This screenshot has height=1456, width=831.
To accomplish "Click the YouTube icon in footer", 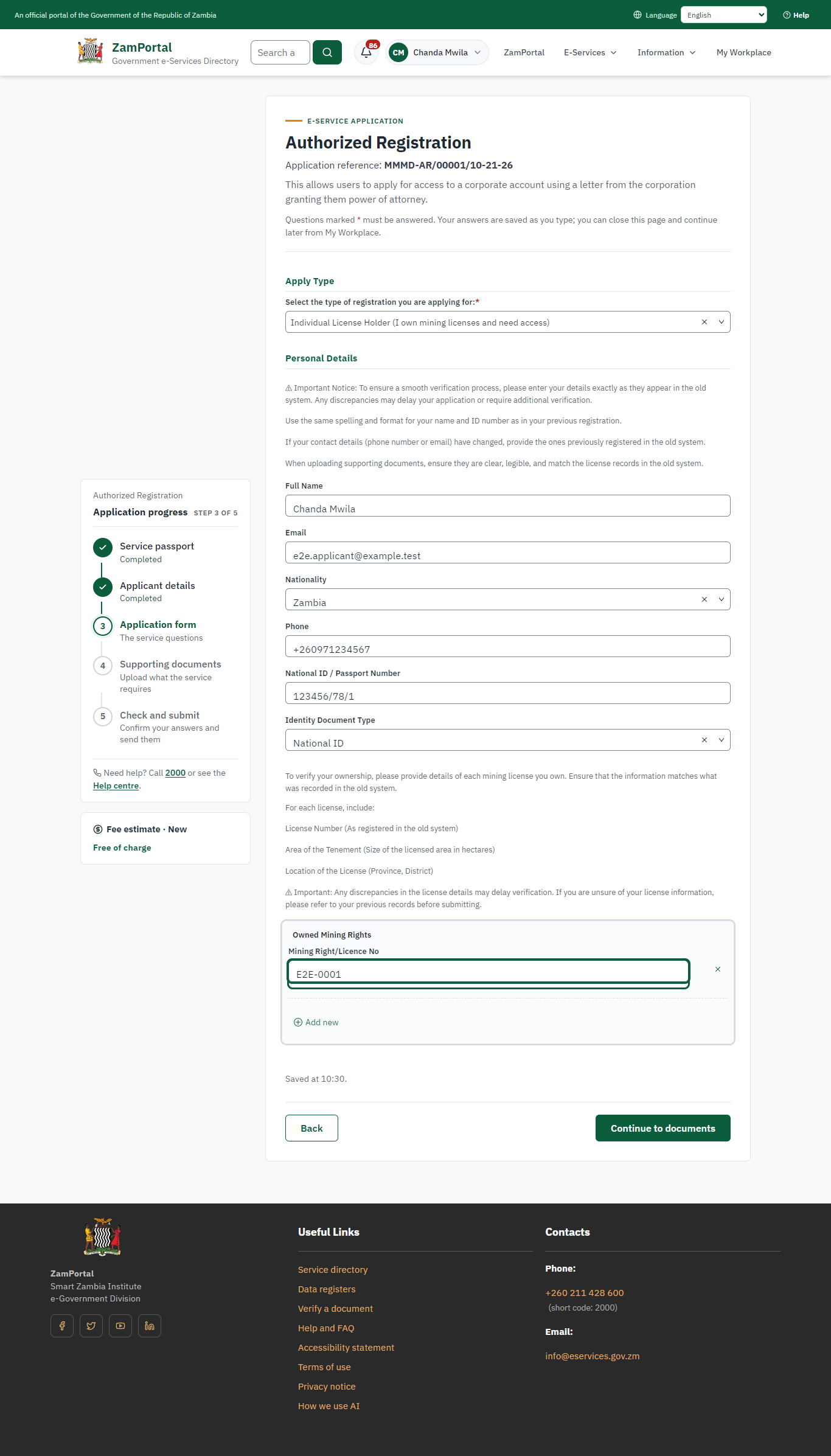I will (120, 1326).
